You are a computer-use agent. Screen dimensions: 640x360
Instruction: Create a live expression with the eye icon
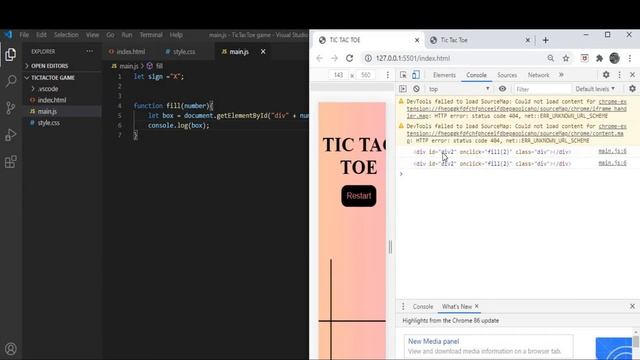click(x=502, y=89)
